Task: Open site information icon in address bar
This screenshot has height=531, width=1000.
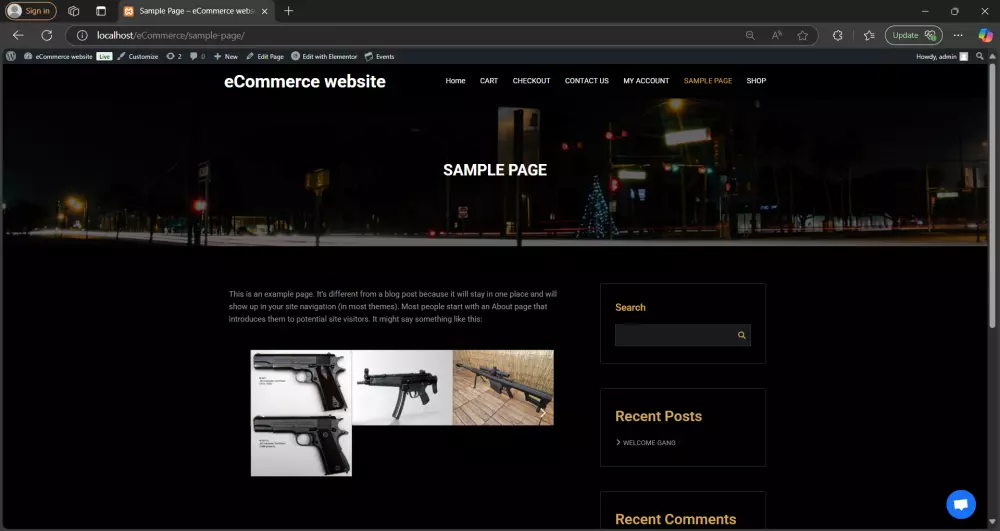Action: pos(82,36)
